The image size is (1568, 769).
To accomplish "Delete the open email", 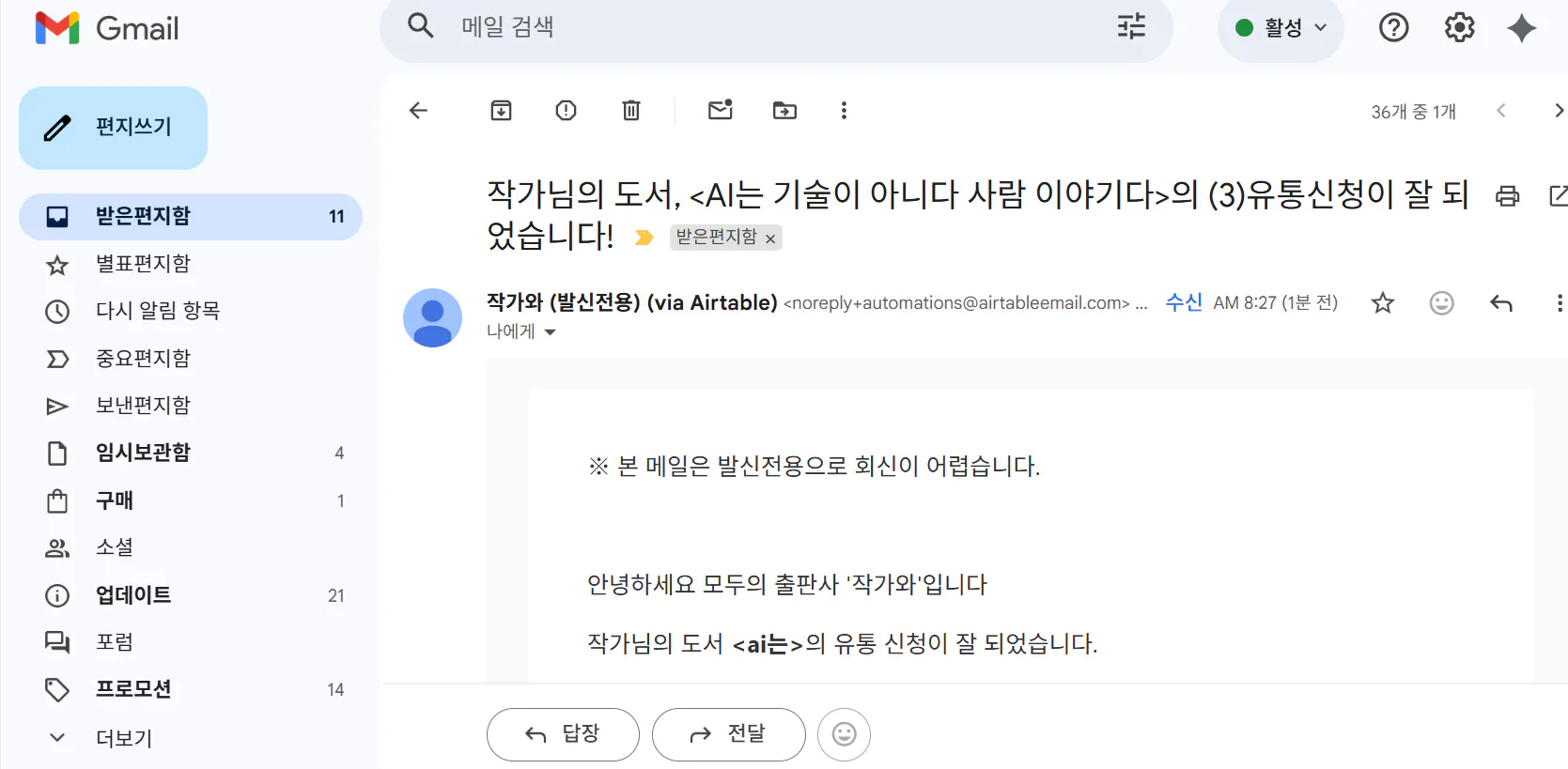I will point(630,110).
